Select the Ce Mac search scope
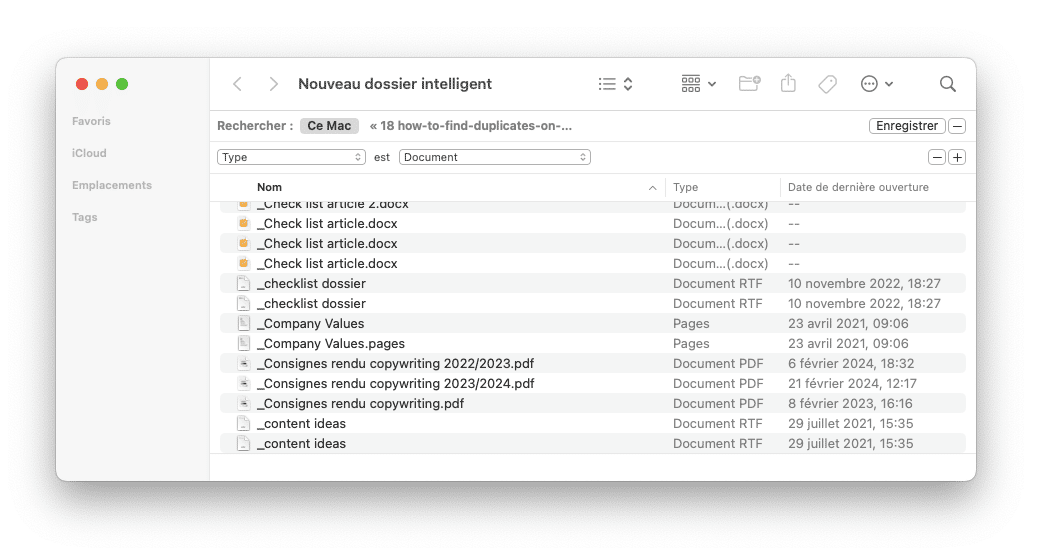Viewport: 1052px width, 558px height. click(329, 126)
